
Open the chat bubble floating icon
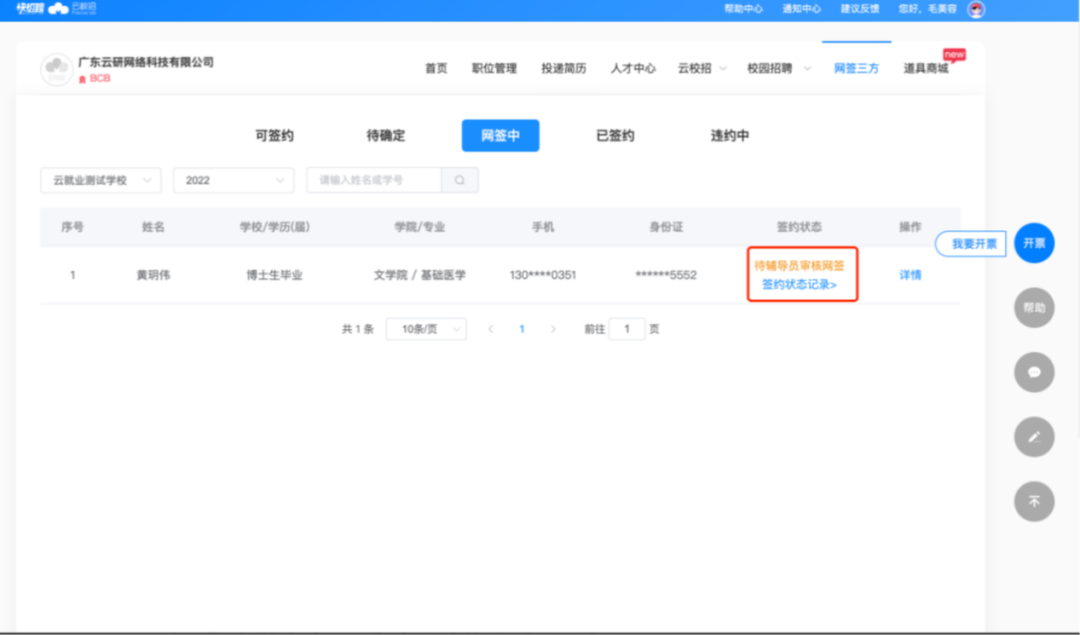point(1034,372)
